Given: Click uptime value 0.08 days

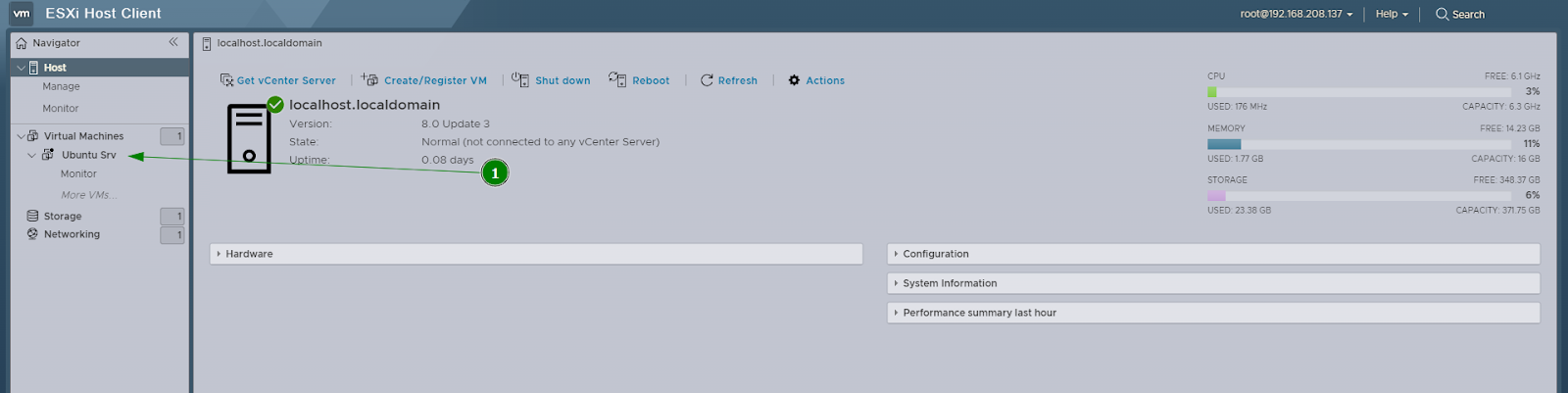Looking at the screenshot, I should pos(448,160).
